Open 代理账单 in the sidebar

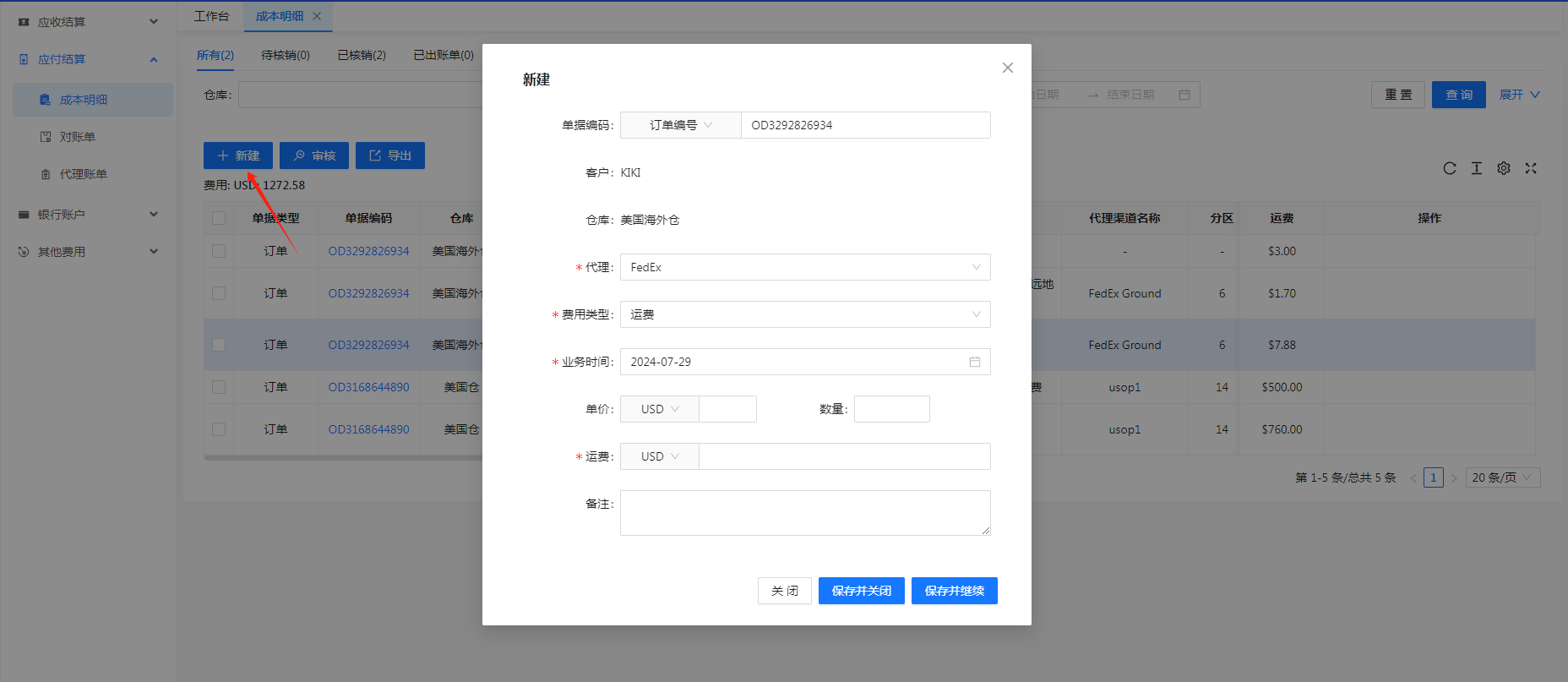point(83,174)
